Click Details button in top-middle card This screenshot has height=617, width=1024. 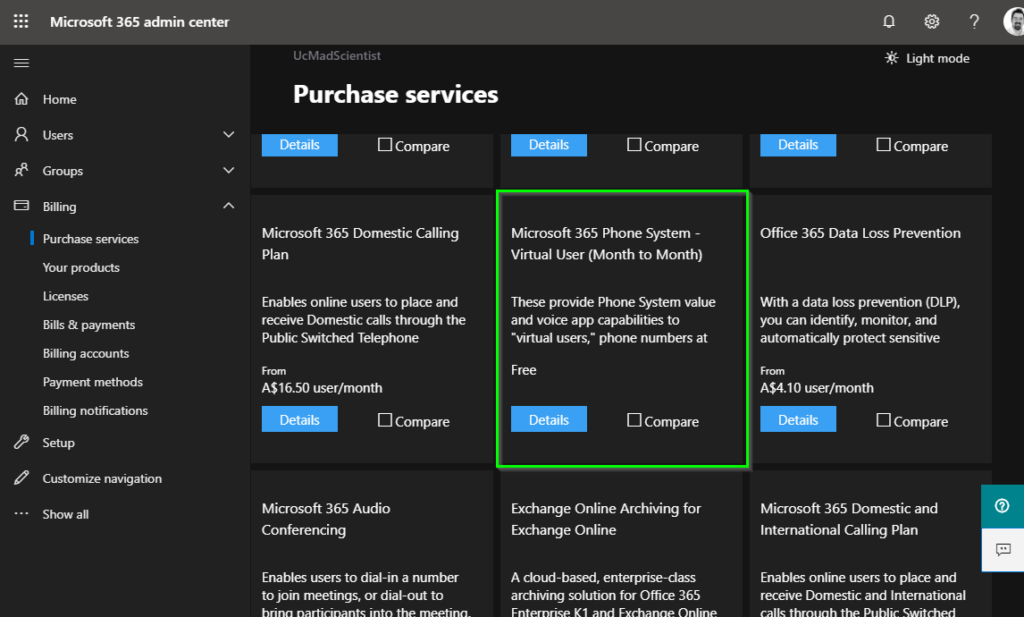click(x=549, y=145)
